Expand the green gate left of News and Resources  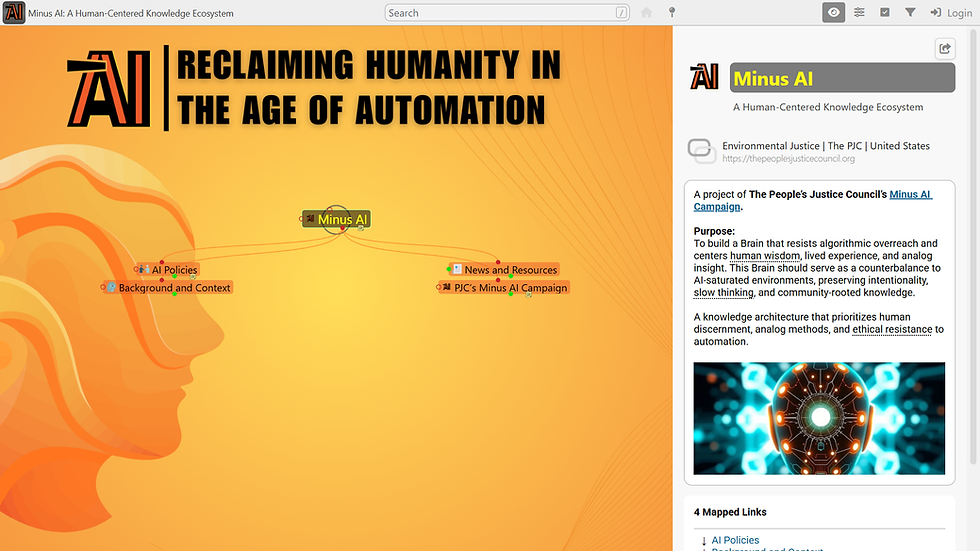(449, 269)
